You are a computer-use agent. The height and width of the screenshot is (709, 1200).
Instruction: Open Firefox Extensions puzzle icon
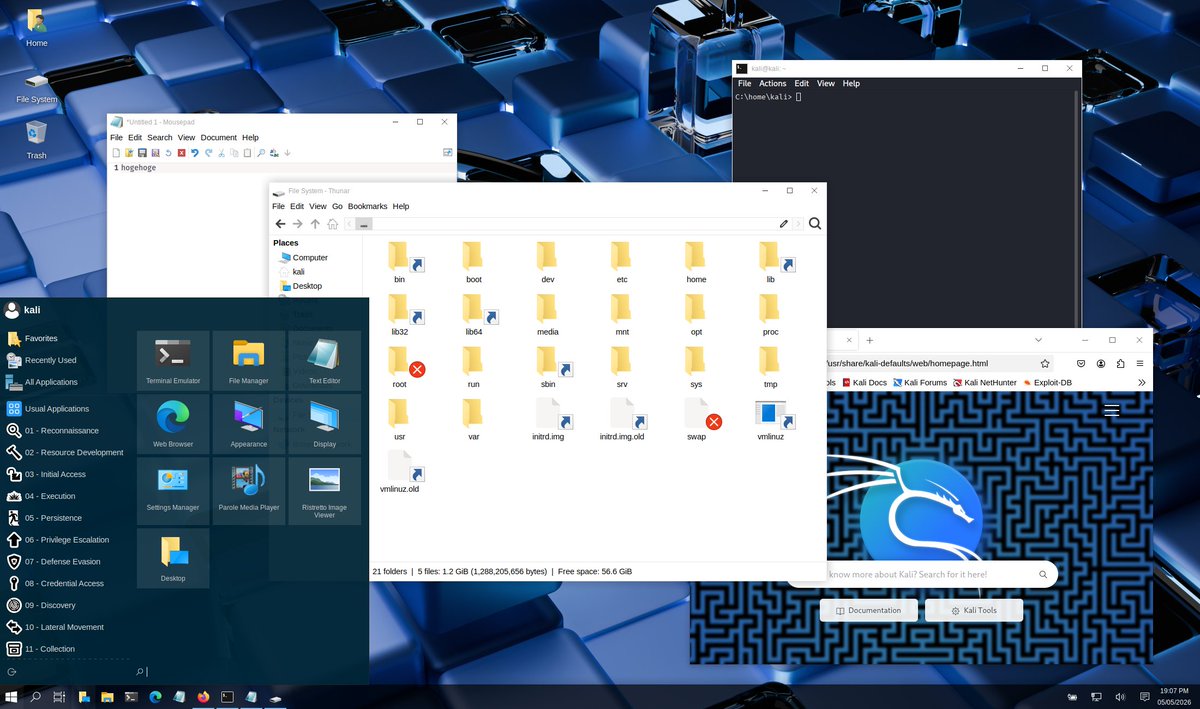point(1121,364)
